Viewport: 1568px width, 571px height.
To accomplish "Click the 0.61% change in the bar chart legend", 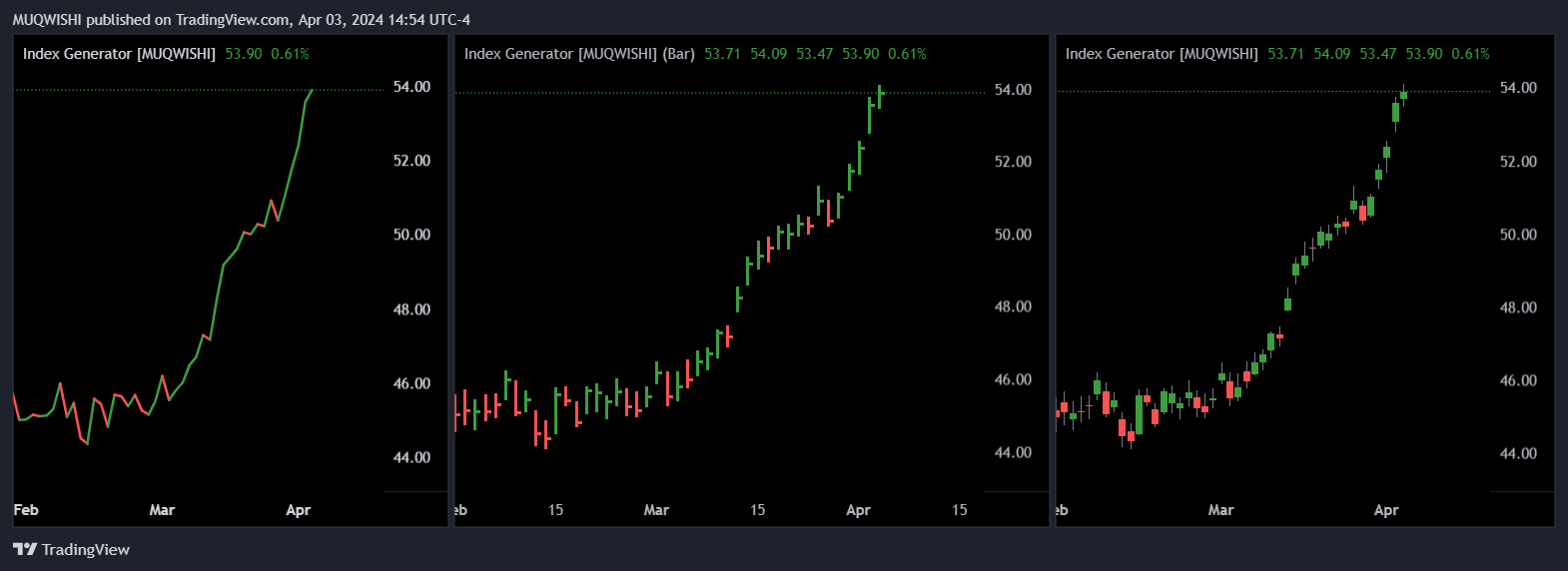I will point(908,54).
